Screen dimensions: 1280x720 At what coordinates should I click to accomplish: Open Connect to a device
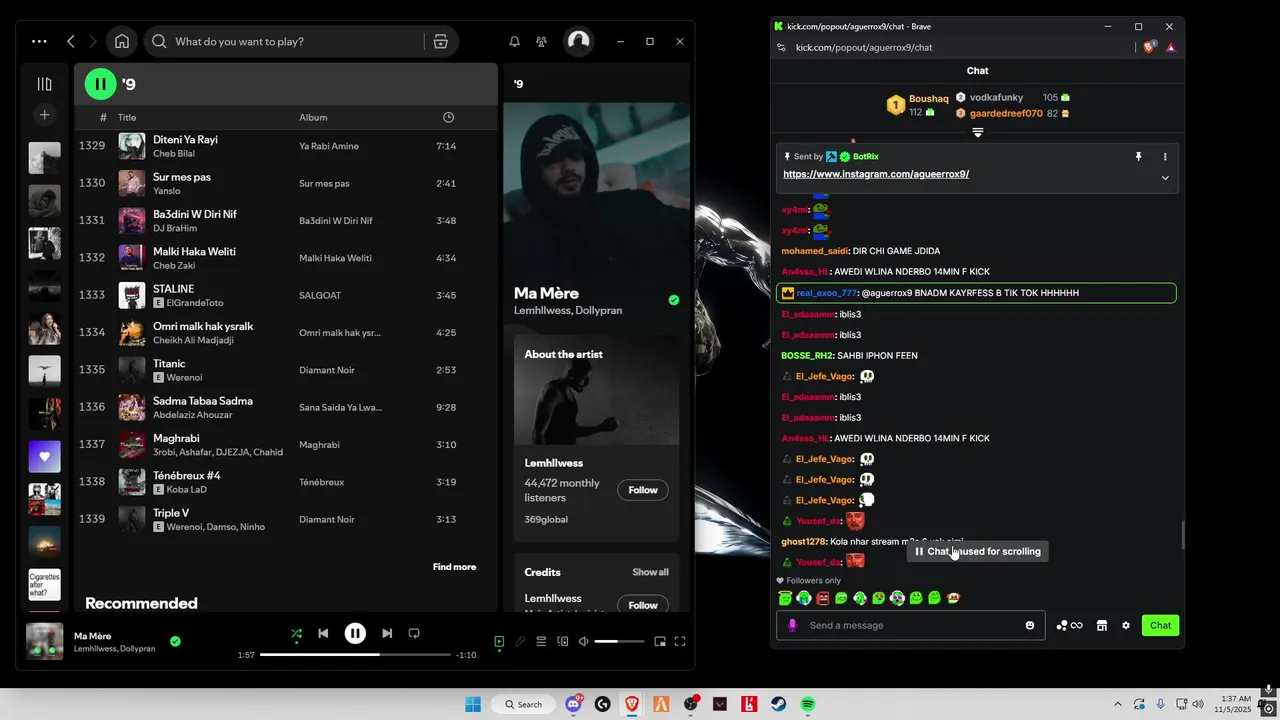562,641
